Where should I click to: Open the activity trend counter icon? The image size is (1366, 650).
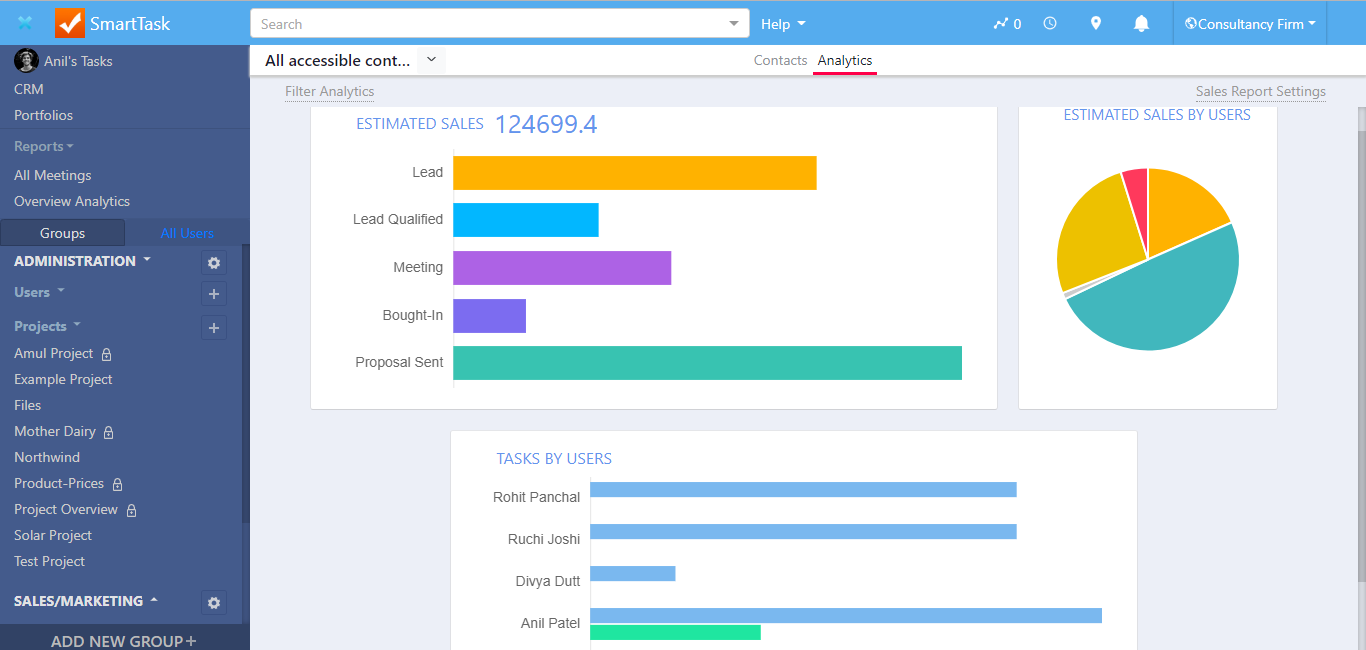tap(1007, 24)
